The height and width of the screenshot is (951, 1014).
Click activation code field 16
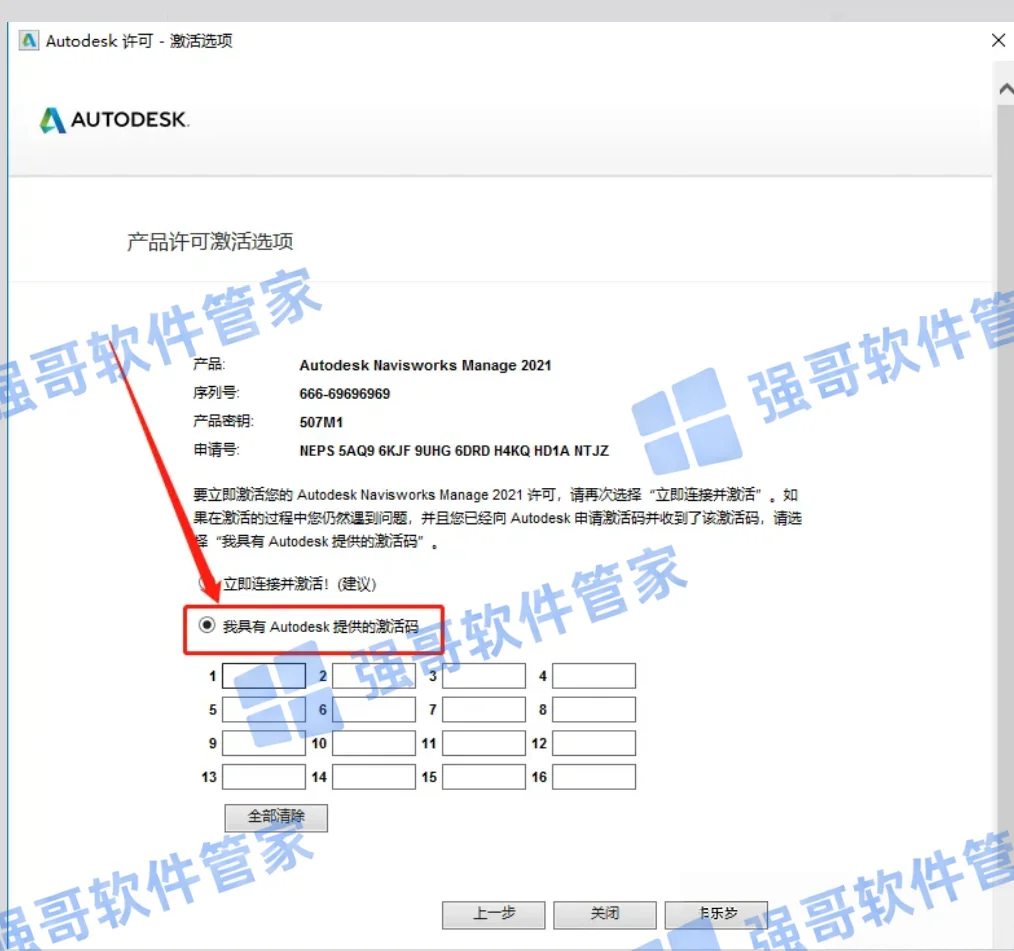(x=594, y=776)
